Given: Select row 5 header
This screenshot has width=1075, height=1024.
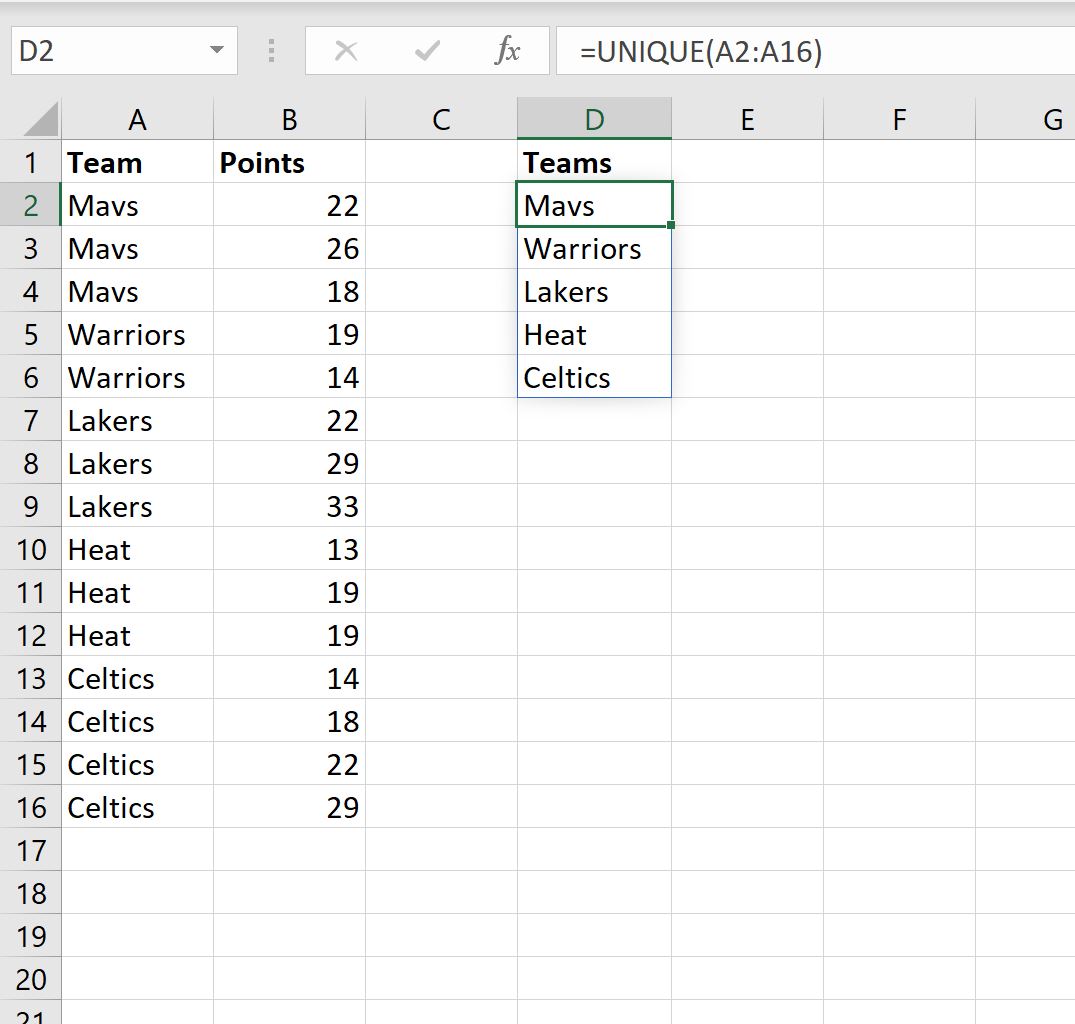Looking at the screenshot, I should click(x=31, y=334).
